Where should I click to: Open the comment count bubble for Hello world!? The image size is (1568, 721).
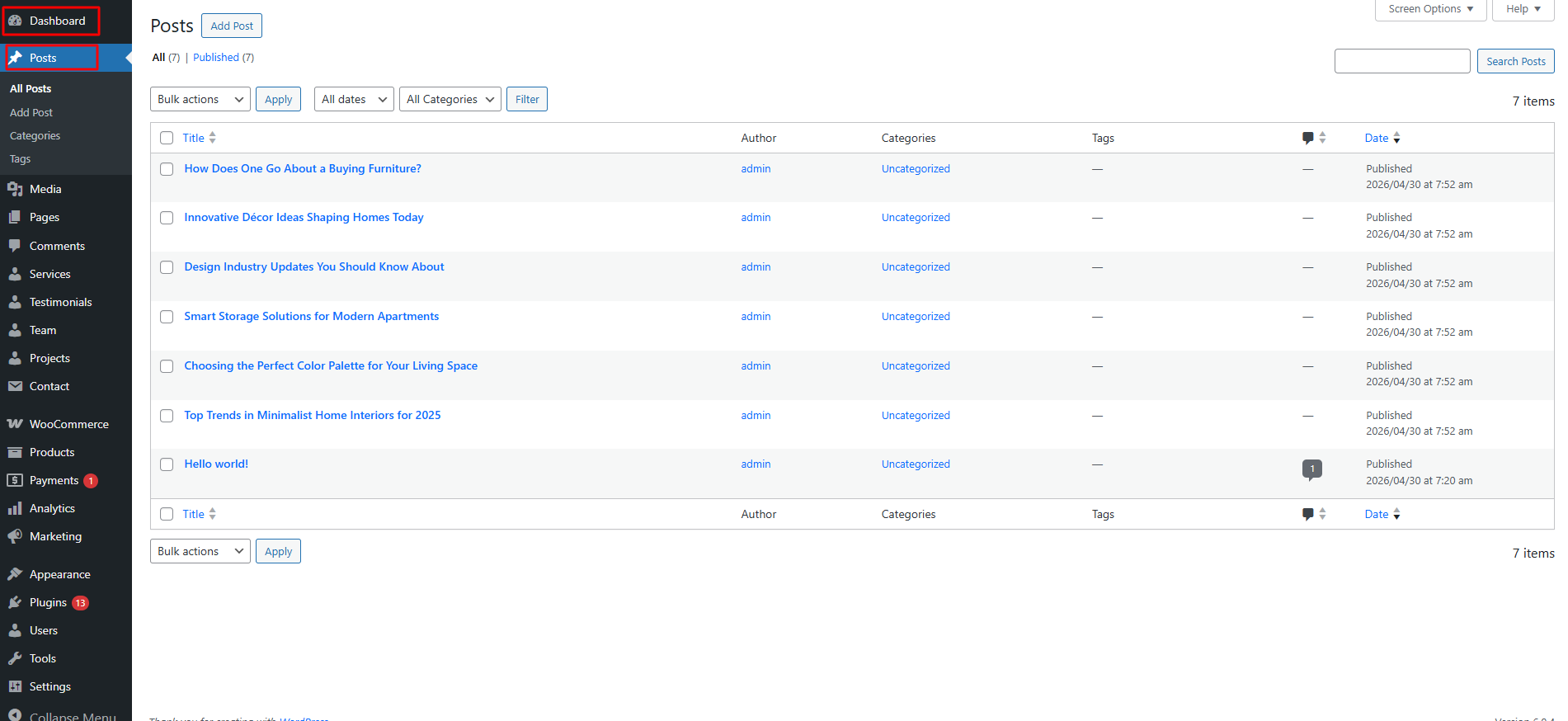tap(1312, 469)
